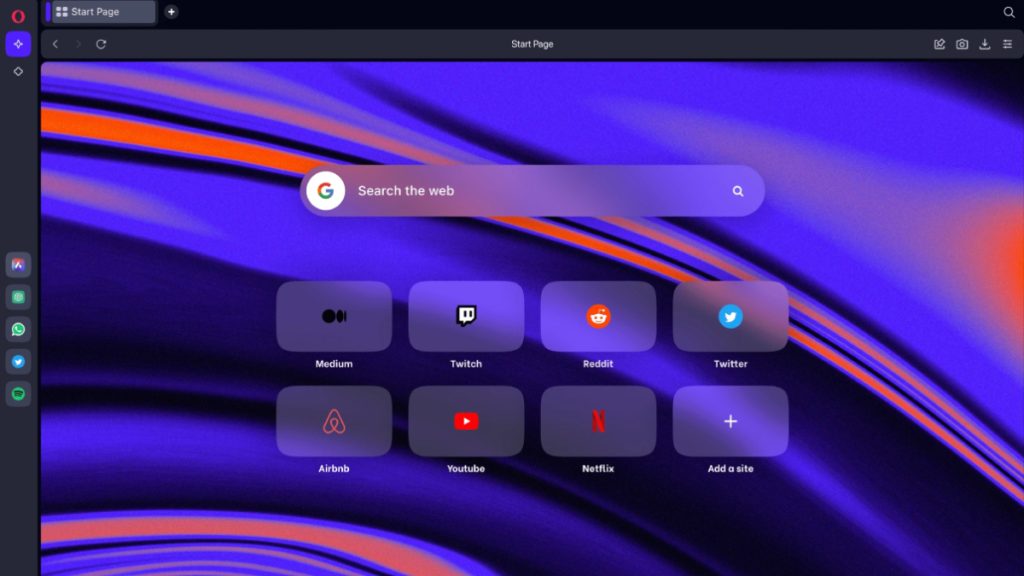
Task: Open the Downloads panel
Action: point(985,44)
